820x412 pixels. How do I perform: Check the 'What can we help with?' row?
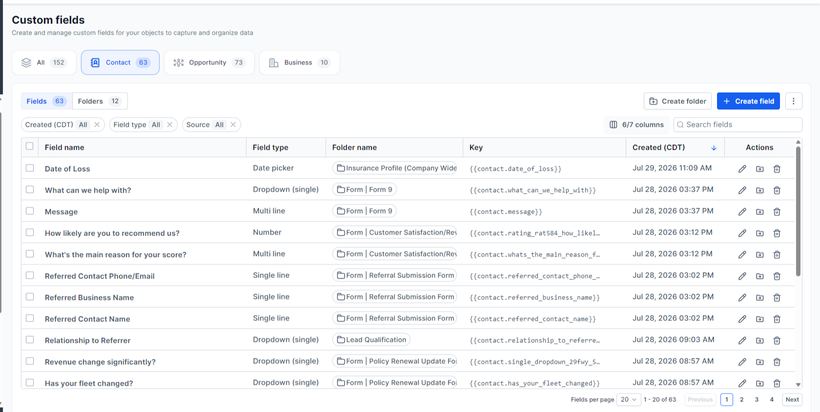30,189
